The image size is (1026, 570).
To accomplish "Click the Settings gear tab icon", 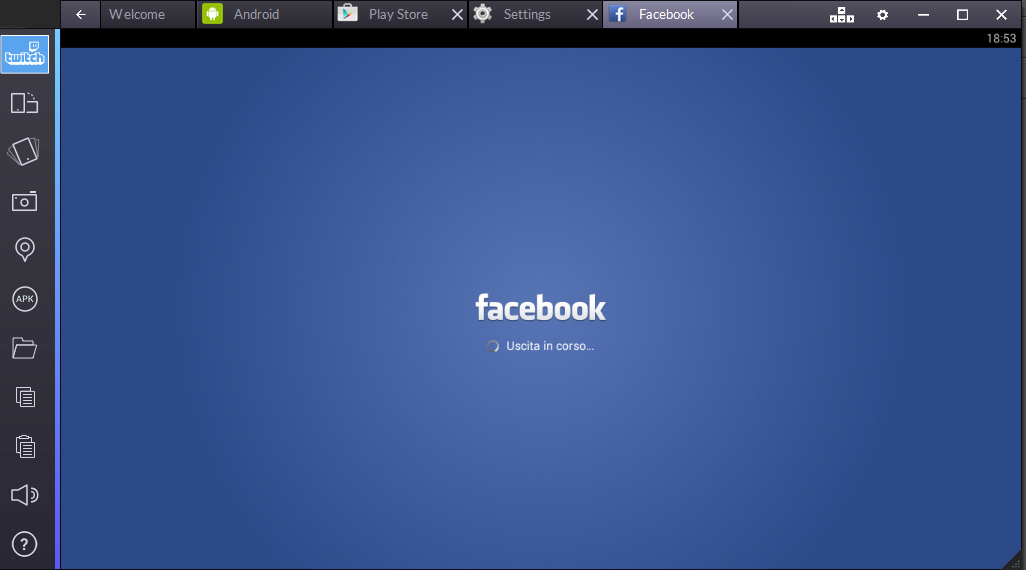I will tap(482, 14).
